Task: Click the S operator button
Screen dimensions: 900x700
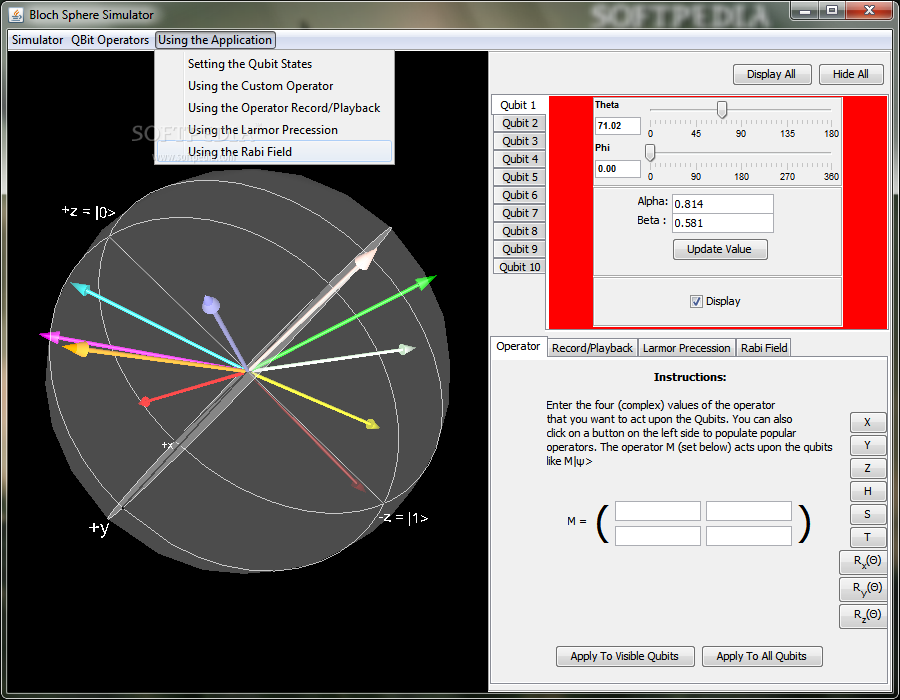Action: 867,514
